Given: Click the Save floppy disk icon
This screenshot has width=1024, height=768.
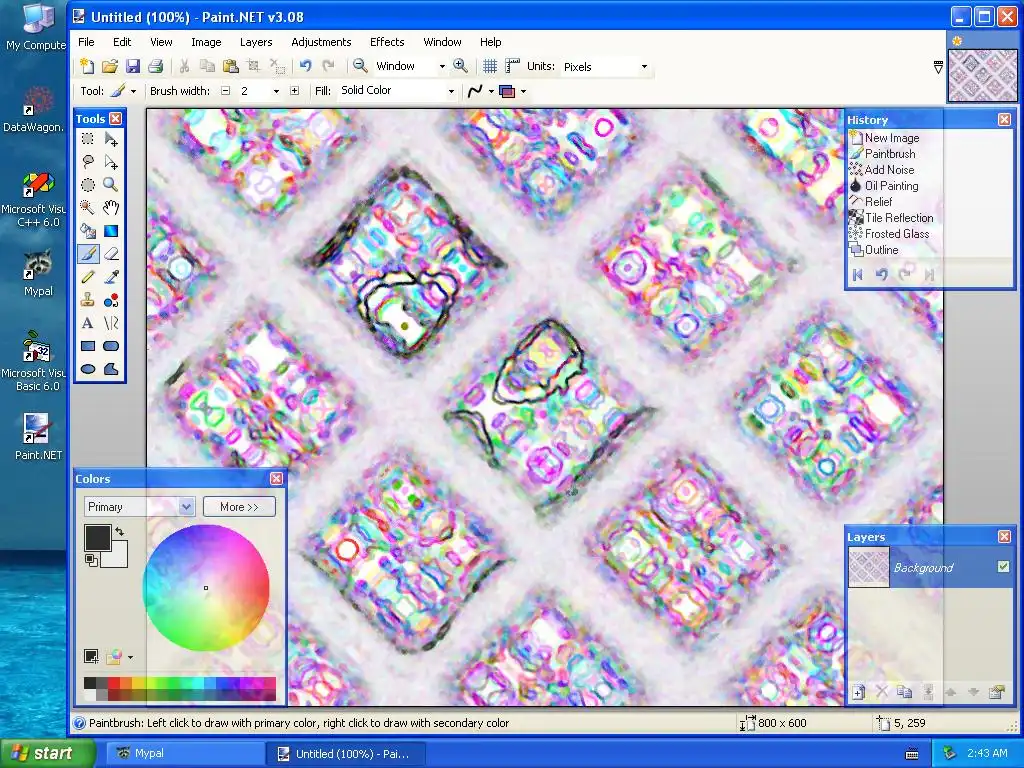Looking at the screenshot, I should coord(133,66).
